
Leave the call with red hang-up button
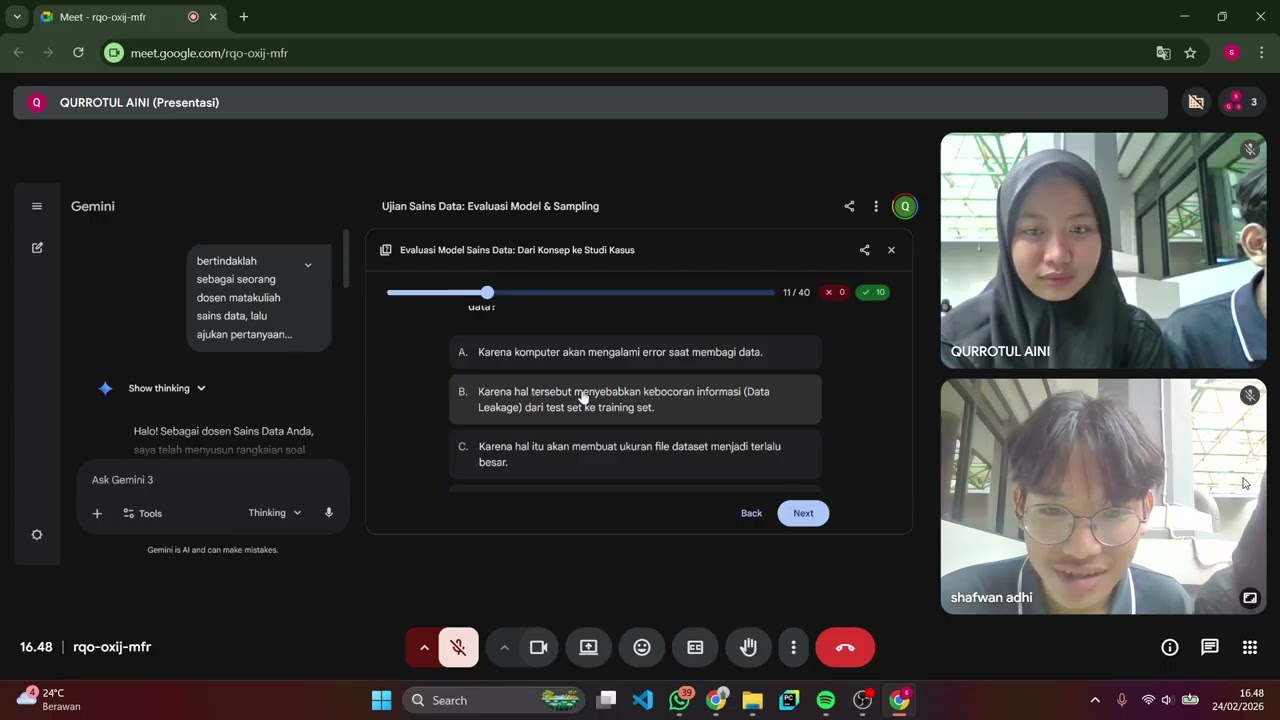[x=845, y=647]
